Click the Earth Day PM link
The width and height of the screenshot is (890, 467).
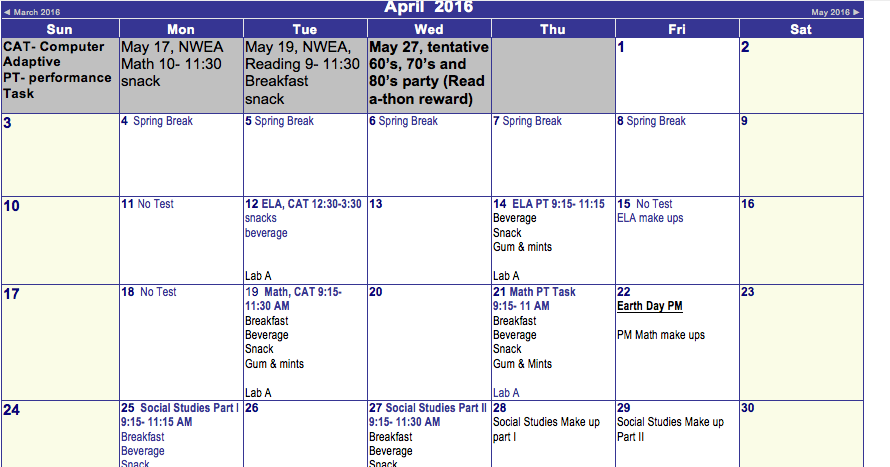pos(650,306)
